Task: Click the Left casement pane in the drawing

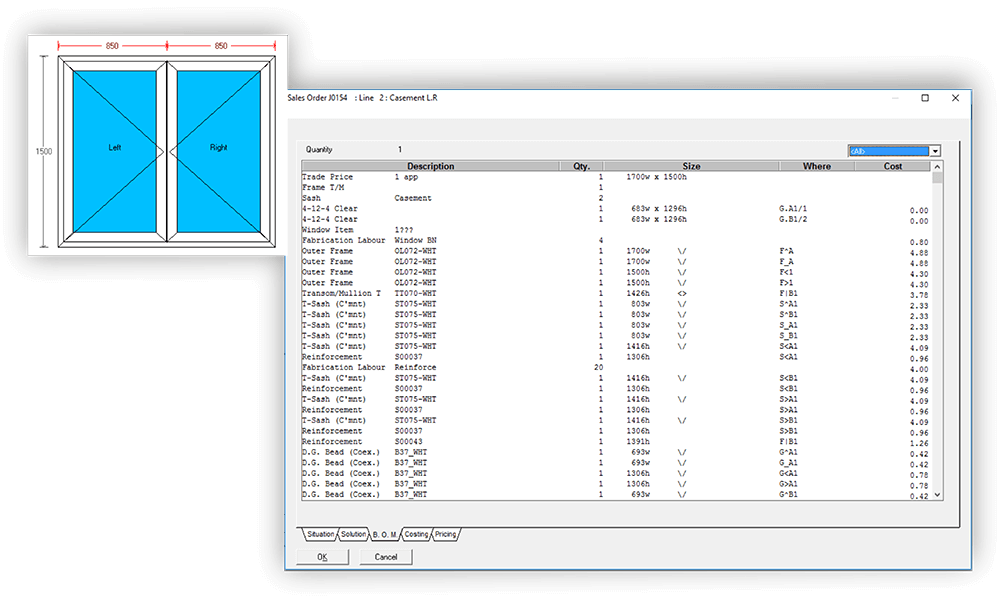Action: [x=113, y=146]
